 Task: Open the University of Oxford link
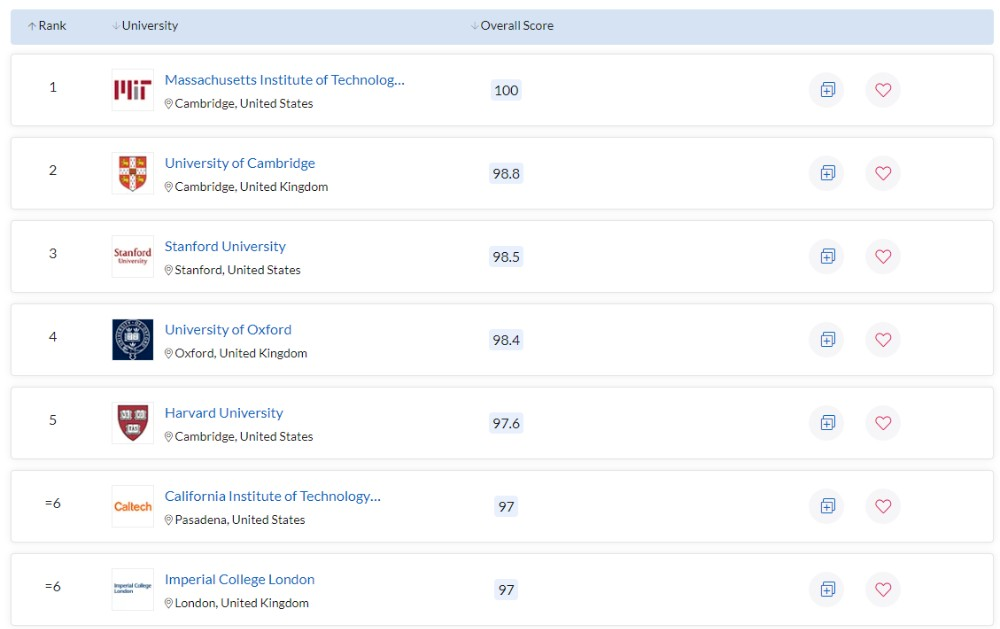coord(228,330)
